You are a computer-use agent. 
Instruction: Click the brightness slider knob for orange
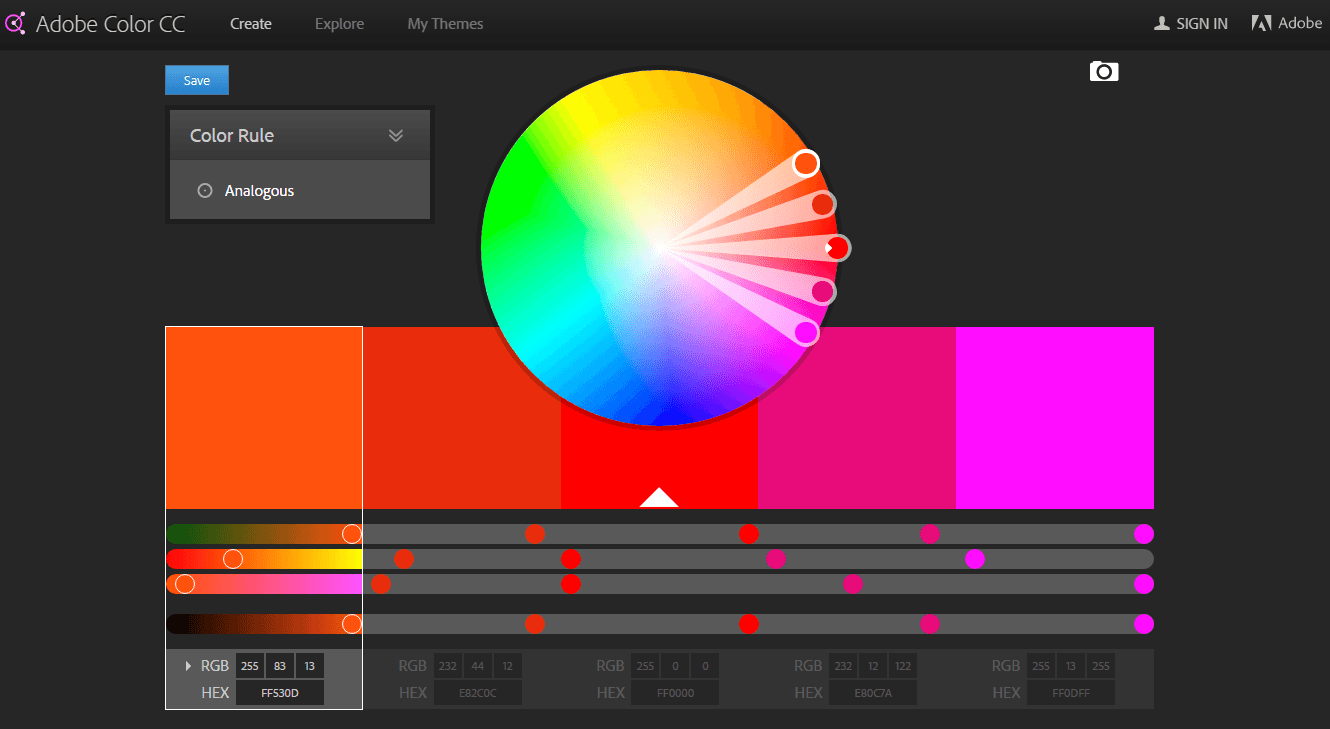pos(351,624)
